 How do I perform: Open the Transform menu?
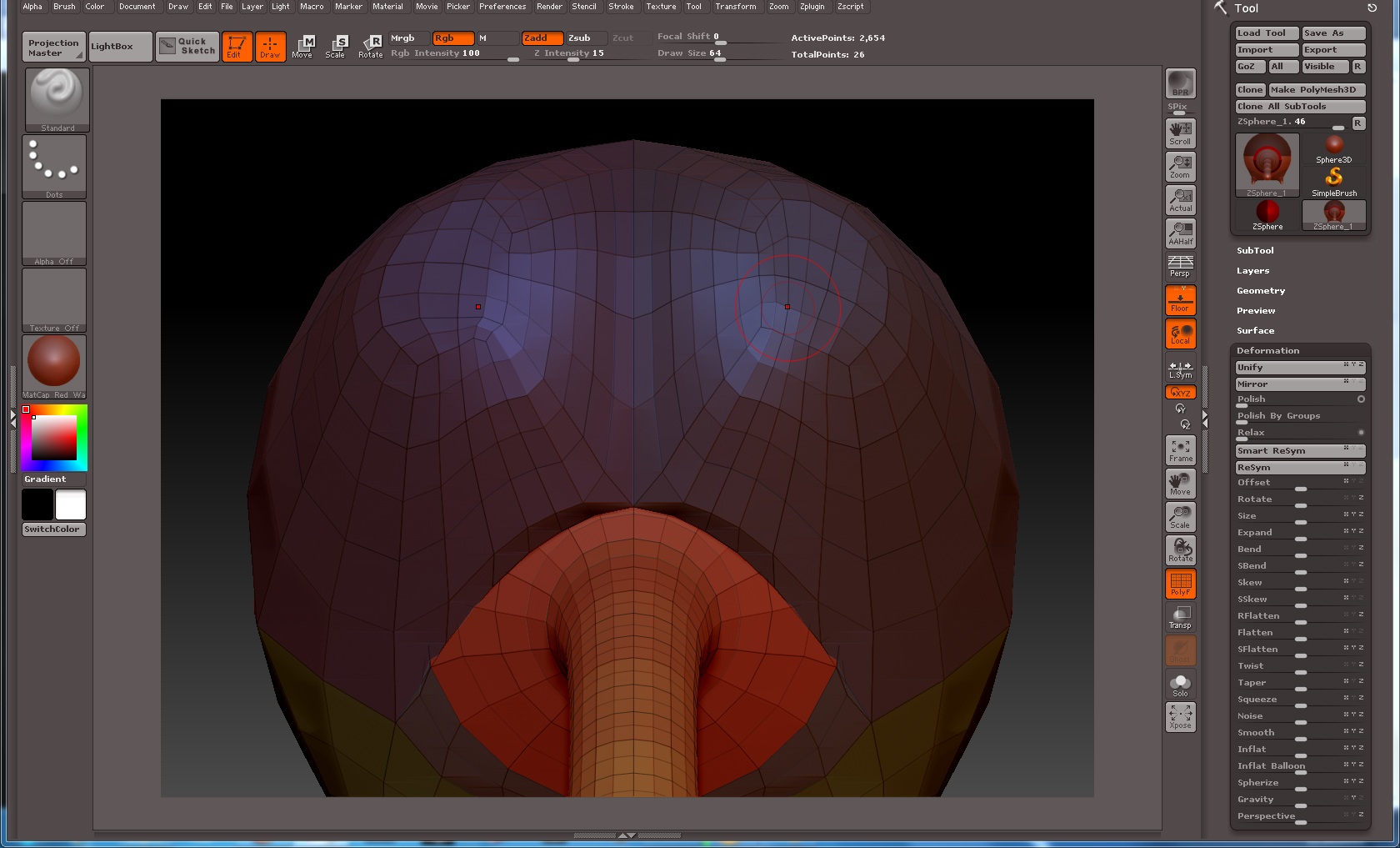[x=736, y=7]
